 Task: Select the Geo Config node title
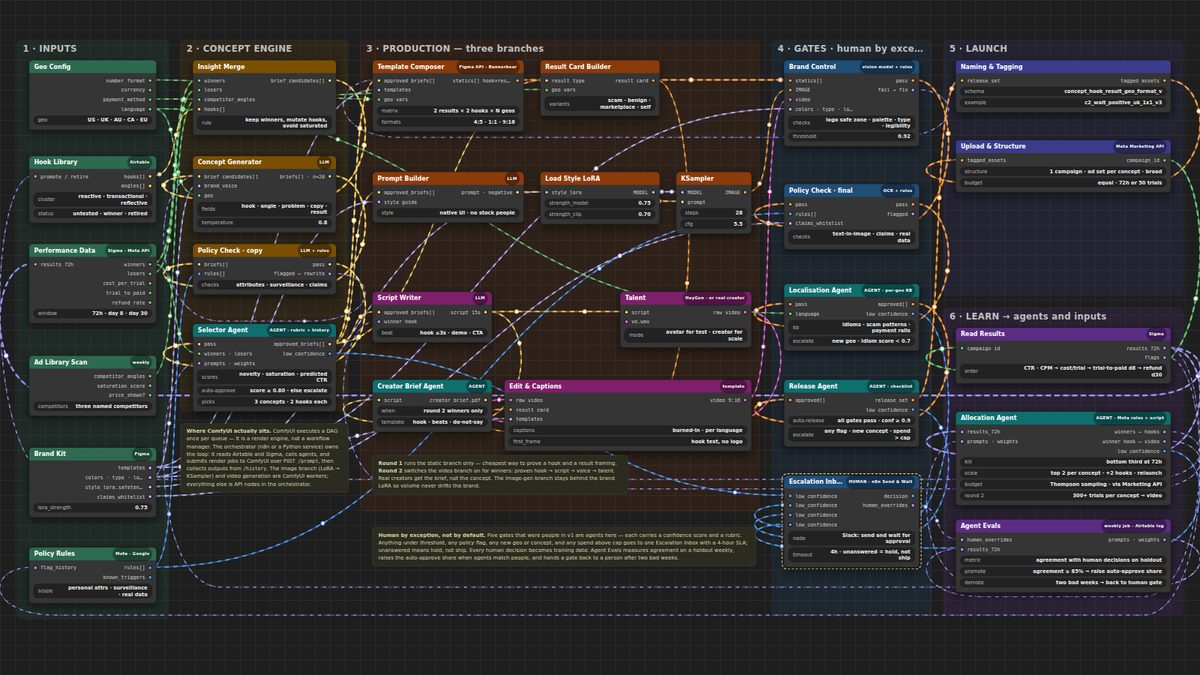(52, 67)
